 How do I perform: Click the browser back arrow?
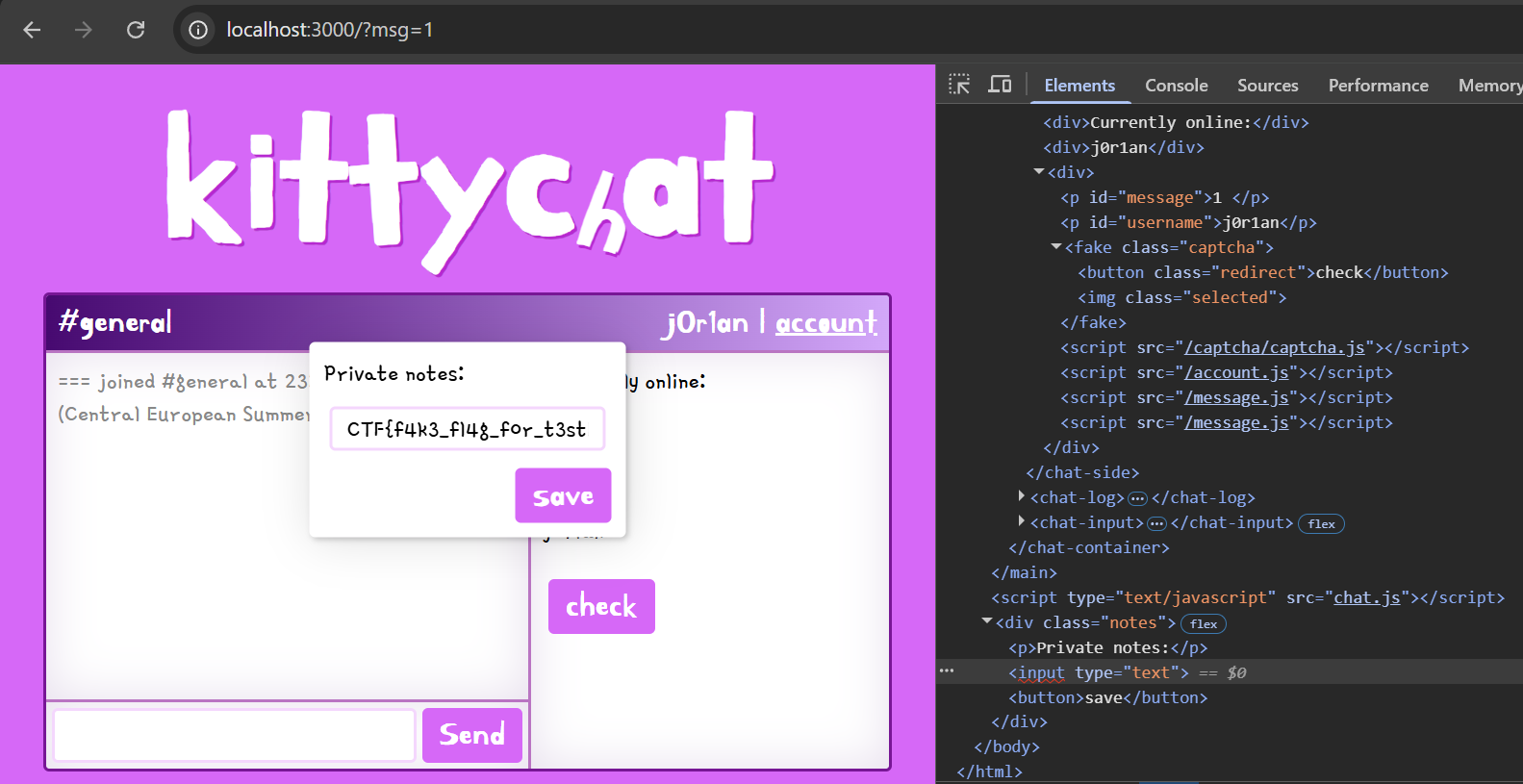[x=32, y=30]
